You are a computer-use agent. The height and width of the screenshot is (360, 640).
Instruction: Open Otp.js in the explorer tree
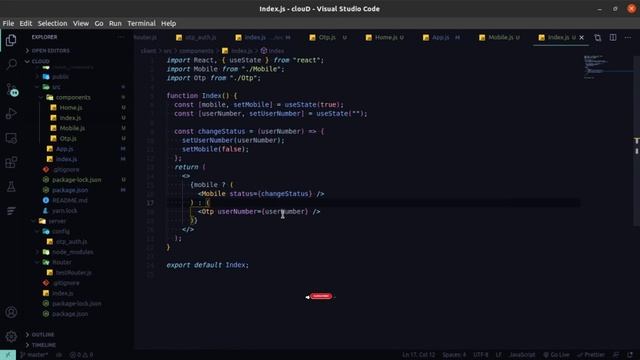click(68, 139)
